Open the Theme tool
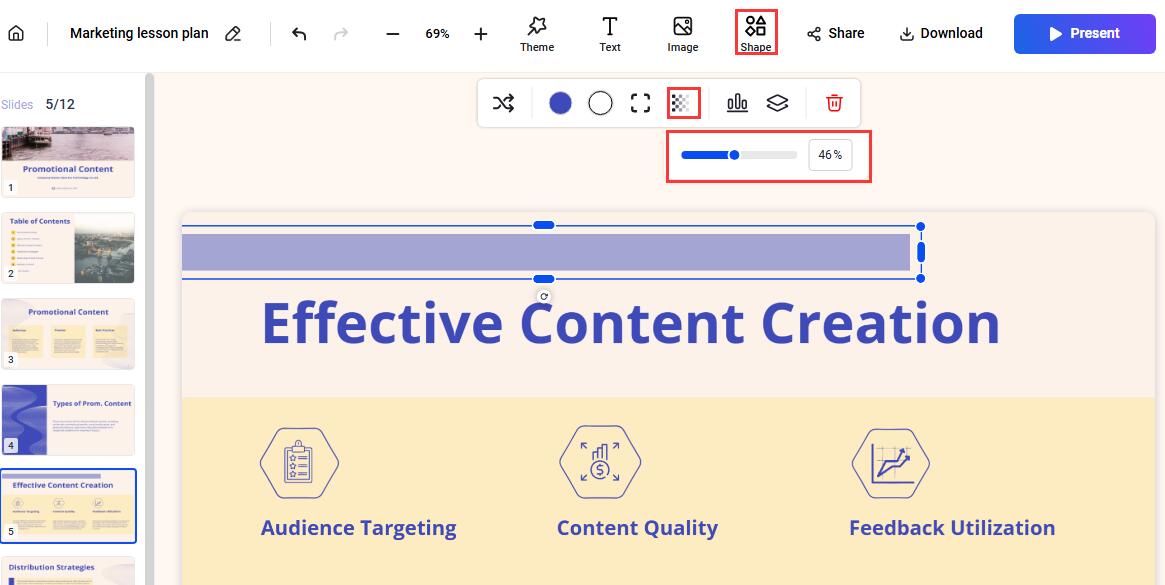The image size is (1165, 585). coord(536,33)
